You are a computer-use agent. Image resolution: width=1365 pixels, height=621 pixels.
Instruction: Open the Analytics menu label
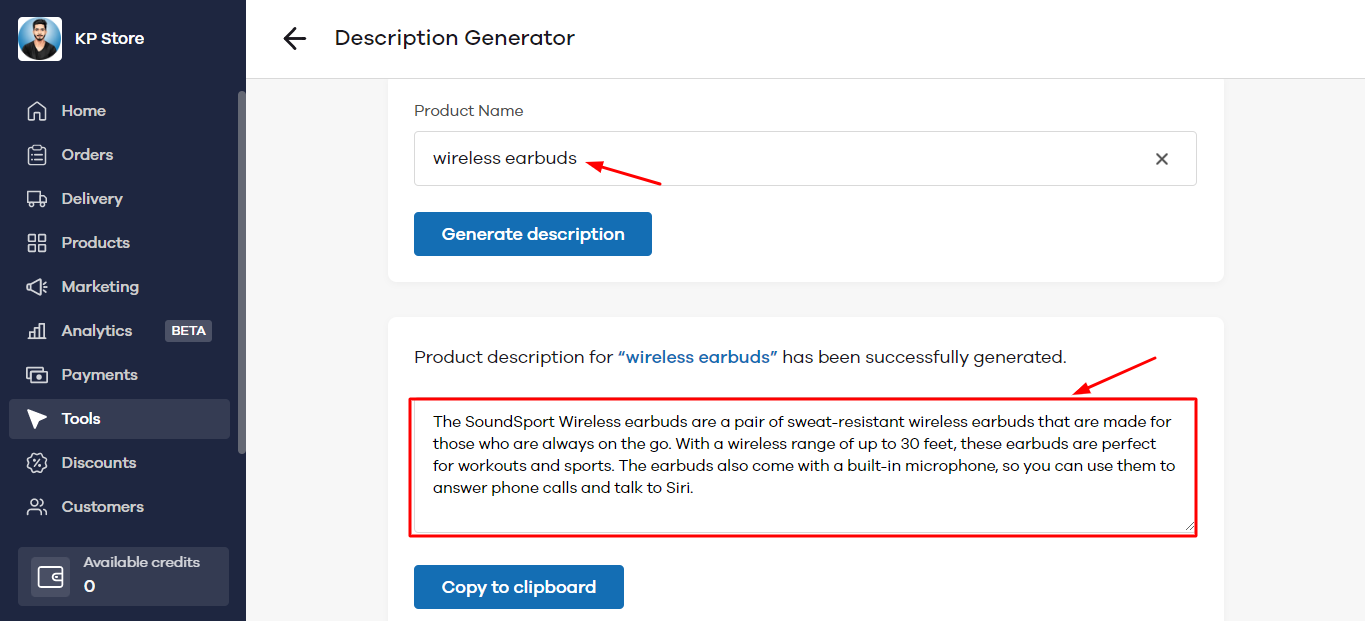coord(97,331)
